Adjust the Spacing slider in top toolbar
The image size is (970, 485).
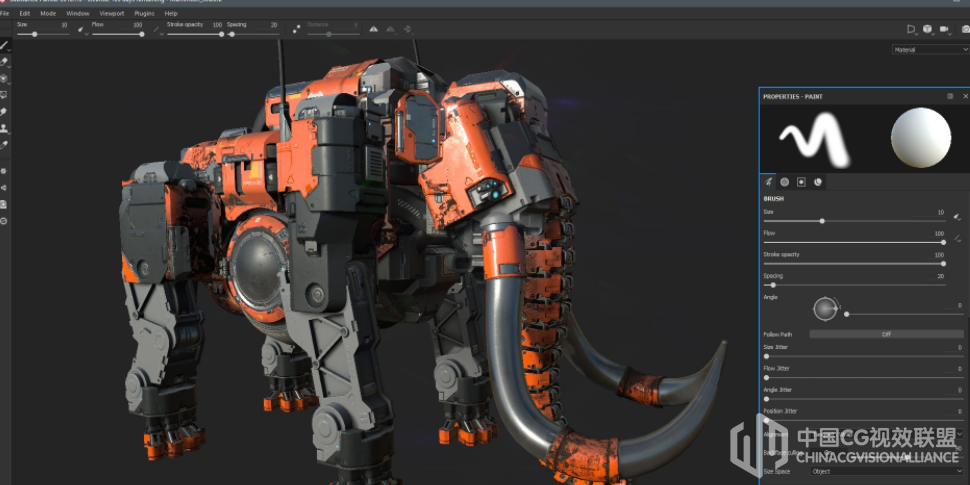click(x=252, y=34)
